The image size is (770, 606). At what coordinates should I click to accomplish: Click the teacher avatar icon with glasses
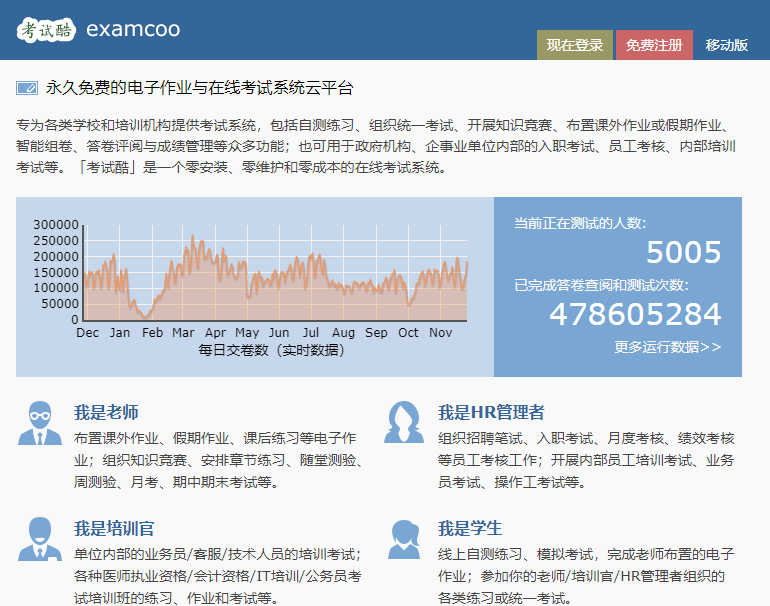point(40,423)
